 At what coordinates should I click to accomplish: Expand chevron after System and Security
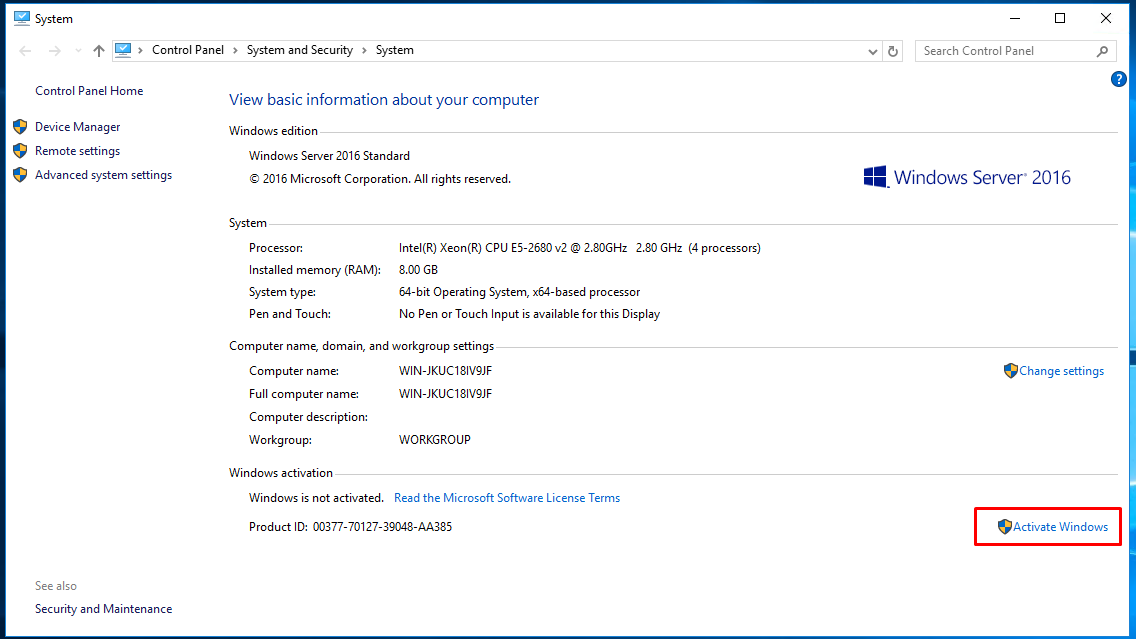364,51
